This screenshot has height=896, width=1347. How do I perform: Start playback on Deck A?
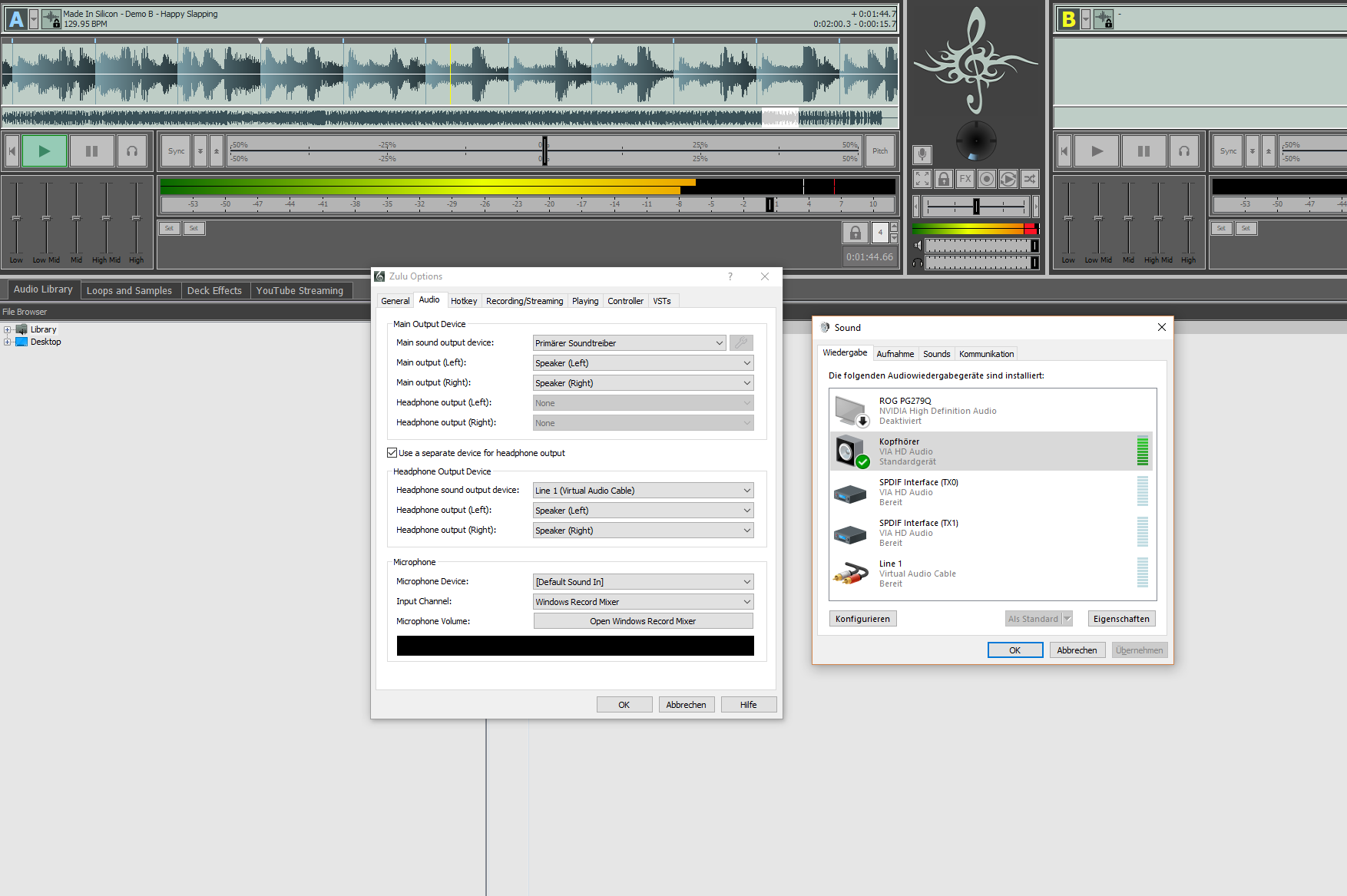pos(45,151)
